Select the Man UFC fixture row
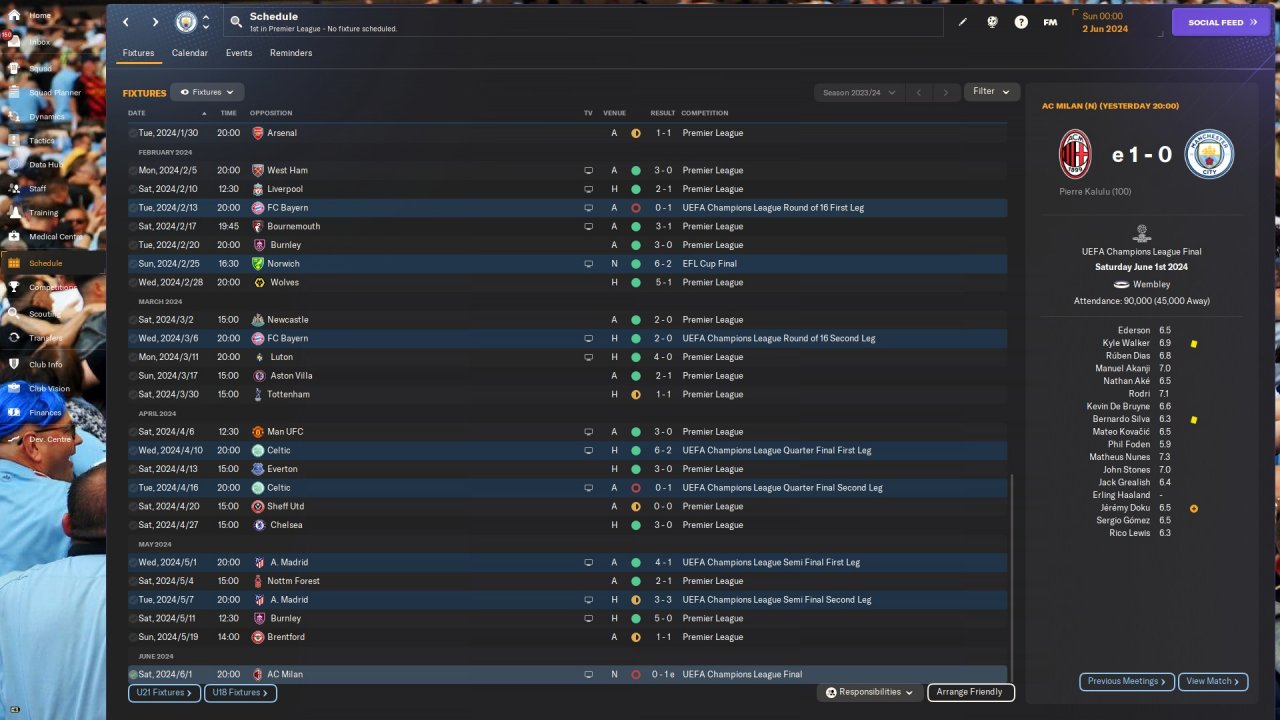Screen dimensions: 1280x720 pyautogui.click(x=567, y=432)
